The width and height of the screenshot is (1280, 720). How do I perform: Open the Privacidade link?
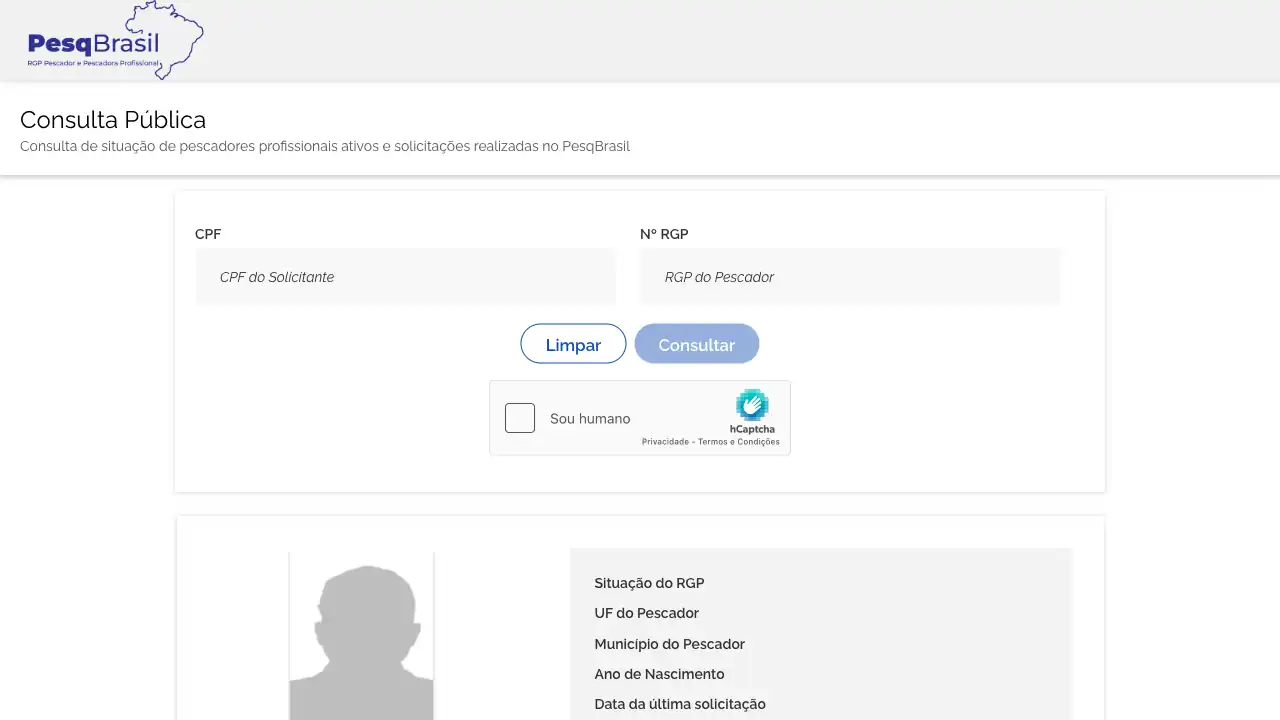coord(668,441)
